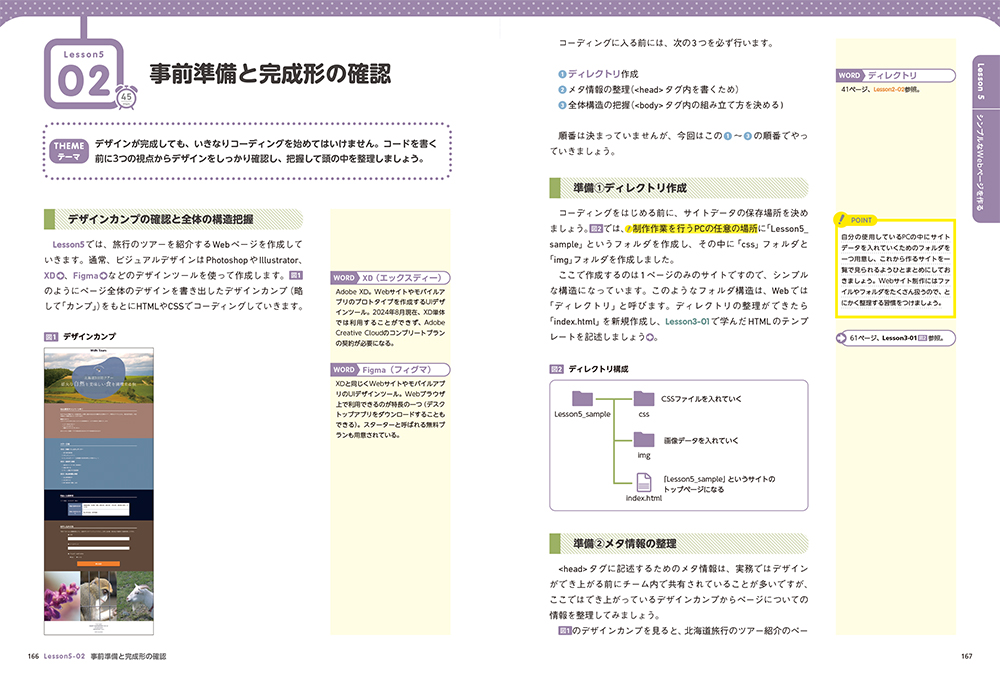Viewport: 1000px width, 679px height.
Task: Collapse the WORD XD(エックスディー) box
Action: tap(392, 279)
